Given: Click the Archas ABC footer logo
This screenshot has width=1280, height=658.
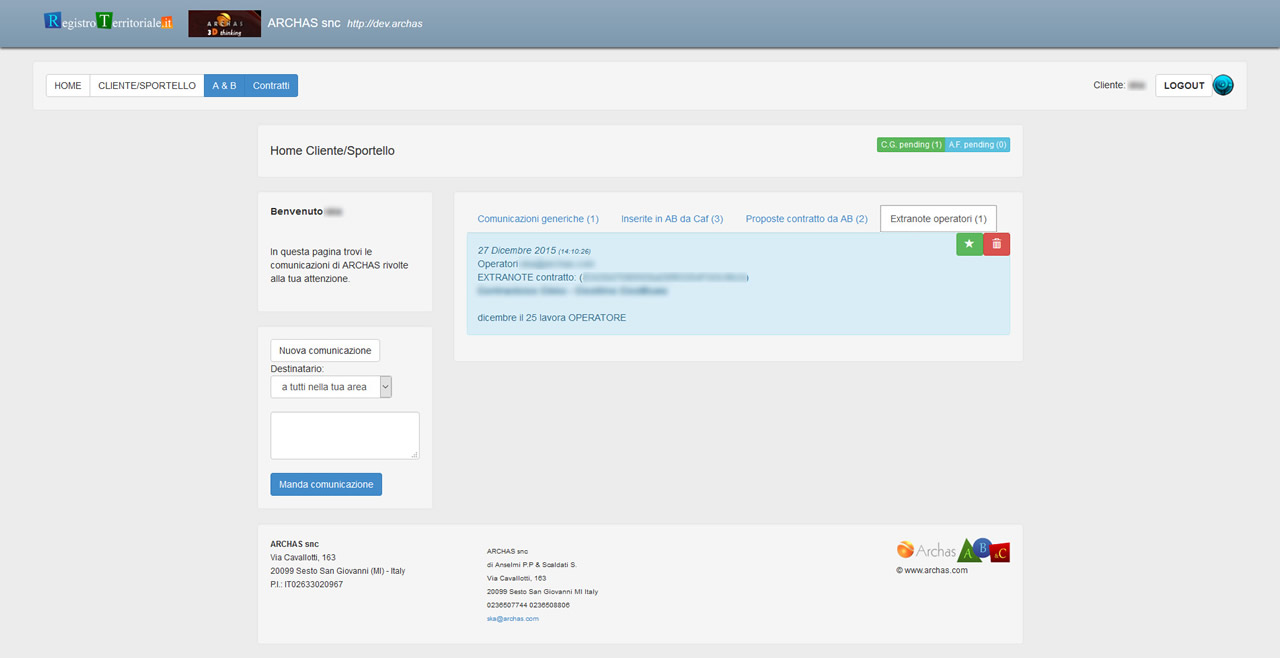Looking at the screenshot, I should 953,550.
